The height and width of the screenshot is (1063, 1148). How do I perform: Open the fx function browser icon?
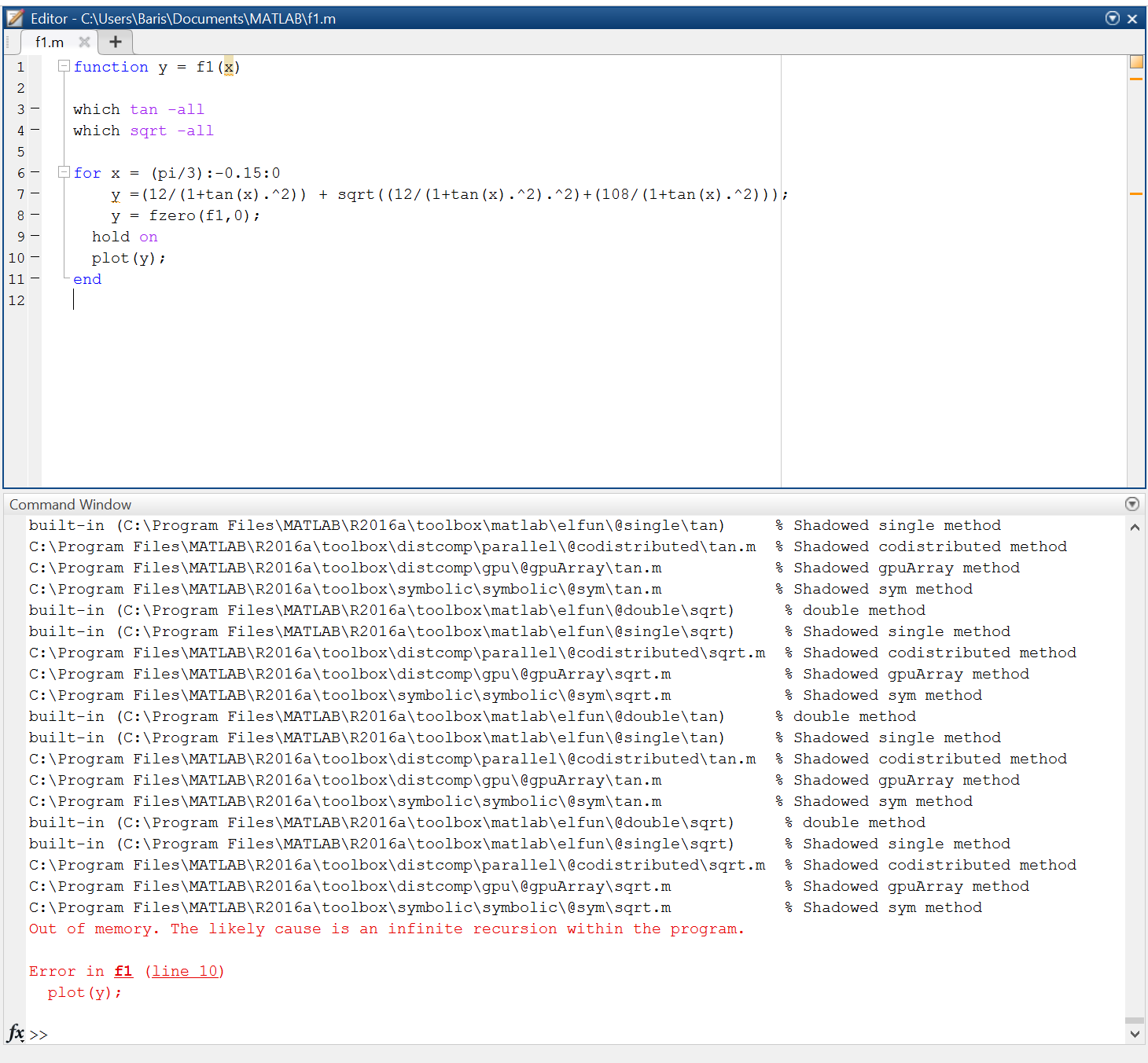16,1032
